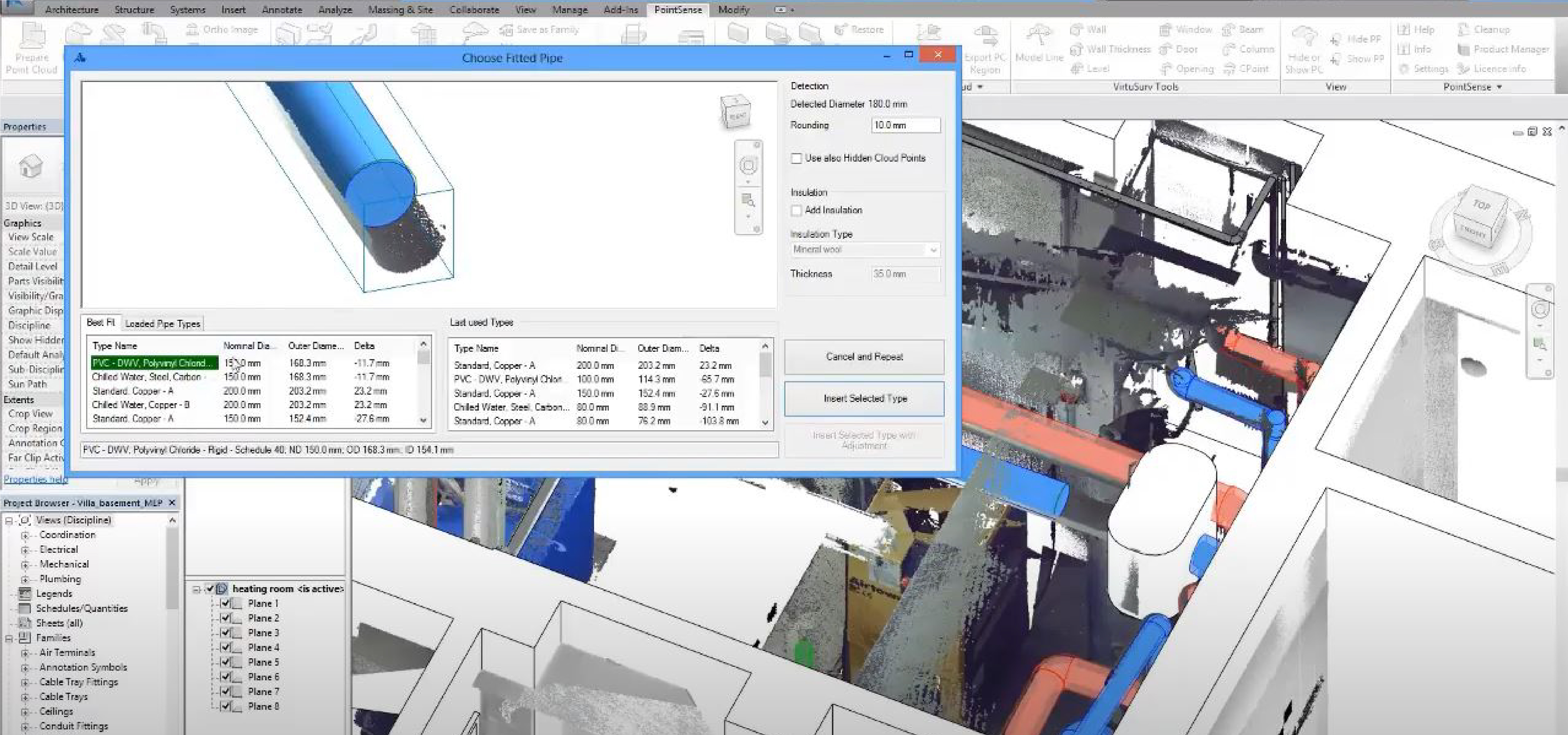Open the Insulation Type dropdown

click(865, 250)
